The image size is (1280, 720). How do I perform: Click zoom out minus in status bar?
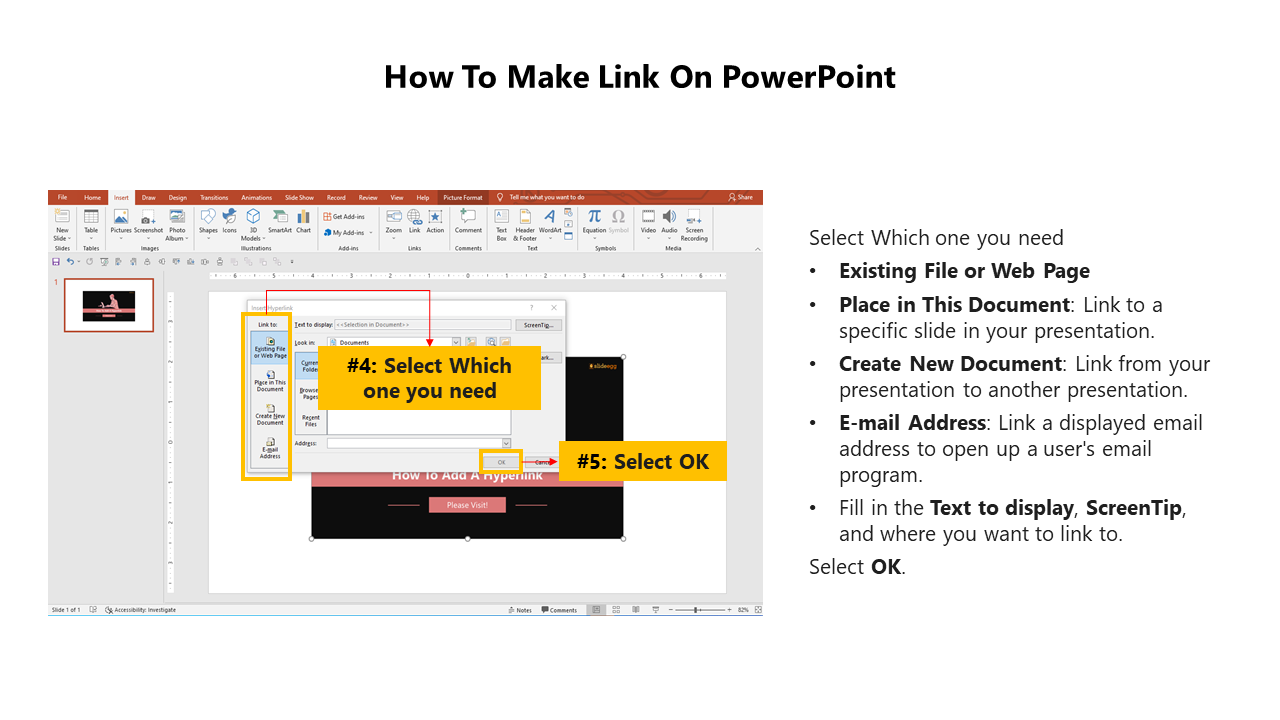[669, 610]
